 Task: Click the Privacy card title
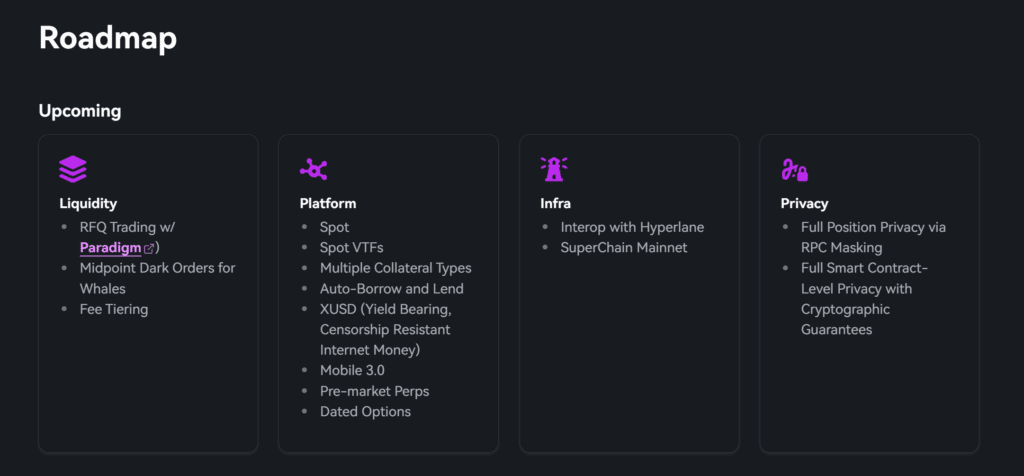pyautogui.click(x=805, y=204)
